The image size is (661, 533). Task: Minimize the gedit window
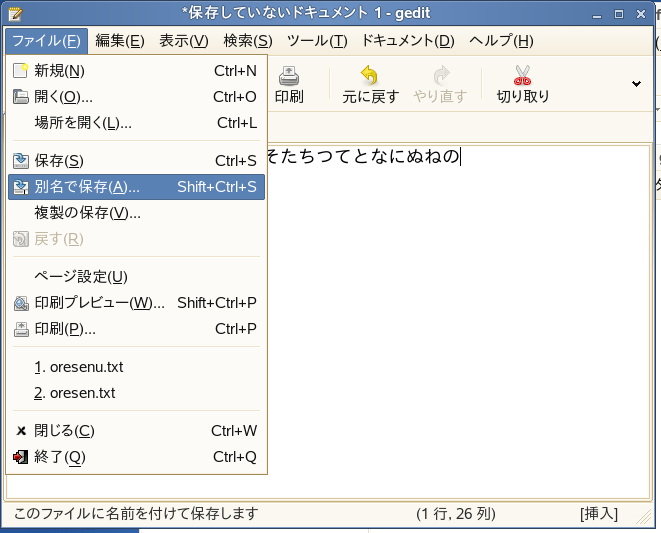click(x=597, y=15)
